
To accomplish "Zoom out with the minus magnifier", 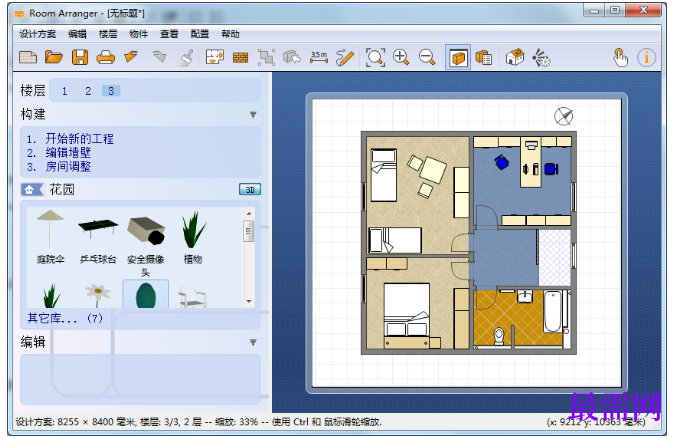I will [x=427, y=57].
